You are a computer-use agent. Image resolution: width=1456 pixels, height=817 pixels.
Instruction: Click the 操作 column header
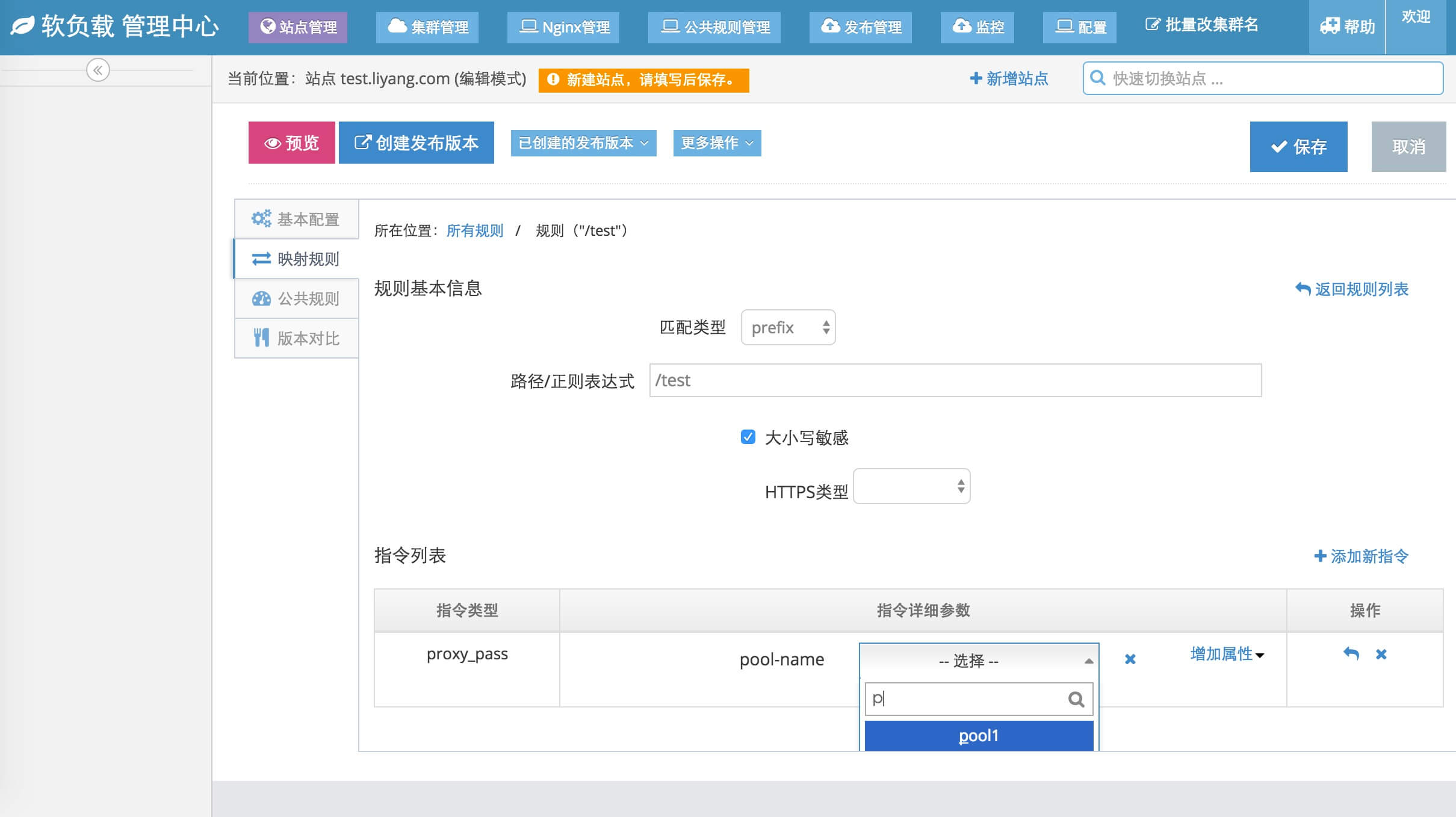coord(1365,611)
